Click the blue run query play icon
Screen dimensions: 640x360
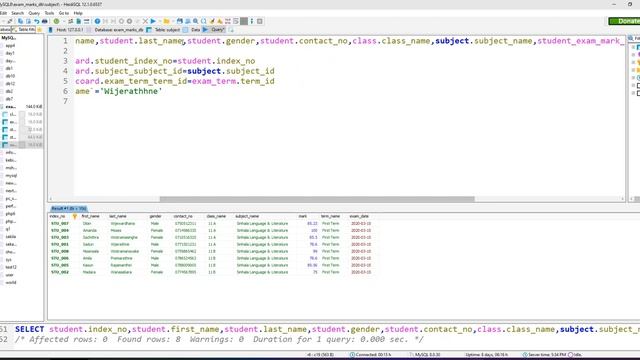[x=153, y=21]
